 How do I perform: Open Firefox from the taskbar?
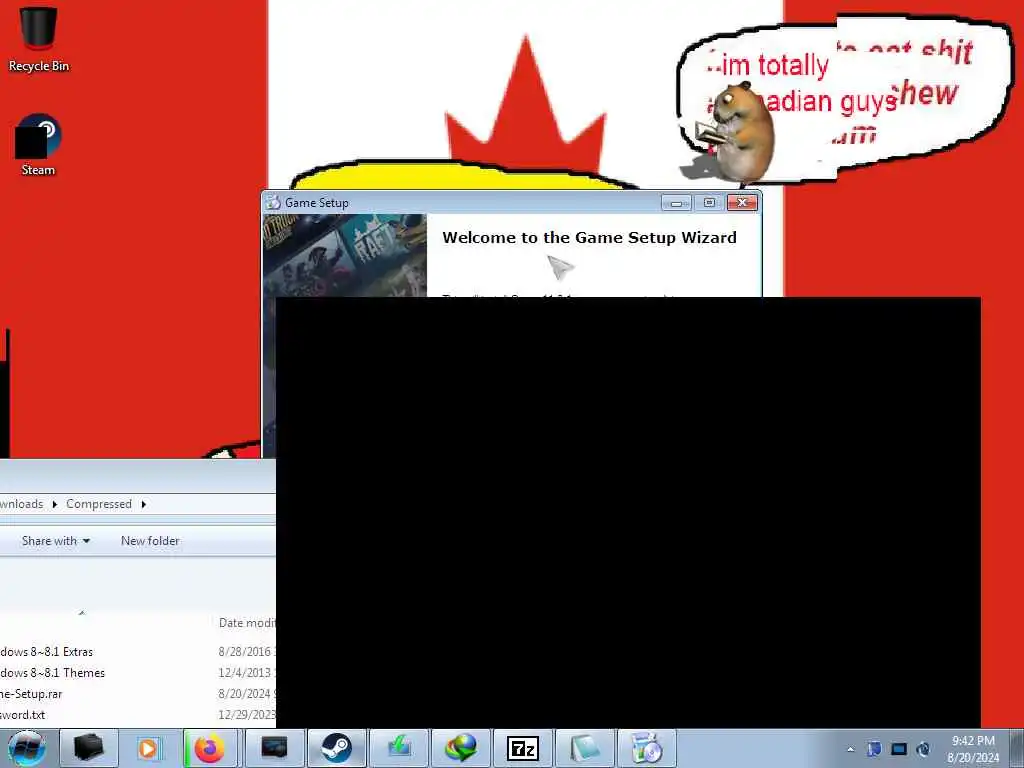coord(210,748)
